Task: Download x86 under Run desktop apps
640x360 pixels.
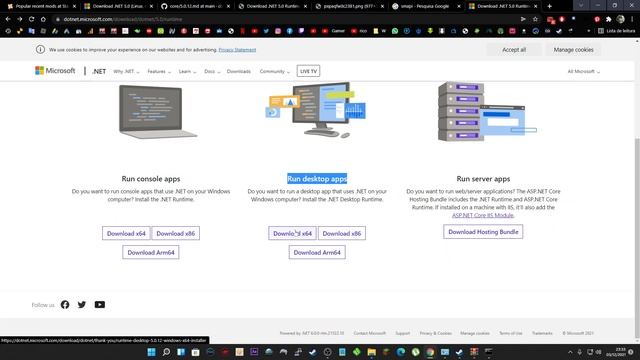Action: (342, 233)
